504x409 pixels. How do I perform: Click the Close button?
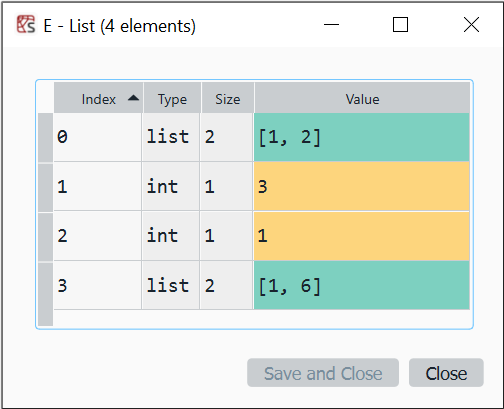pyautogui.click(x=446, y=373)
